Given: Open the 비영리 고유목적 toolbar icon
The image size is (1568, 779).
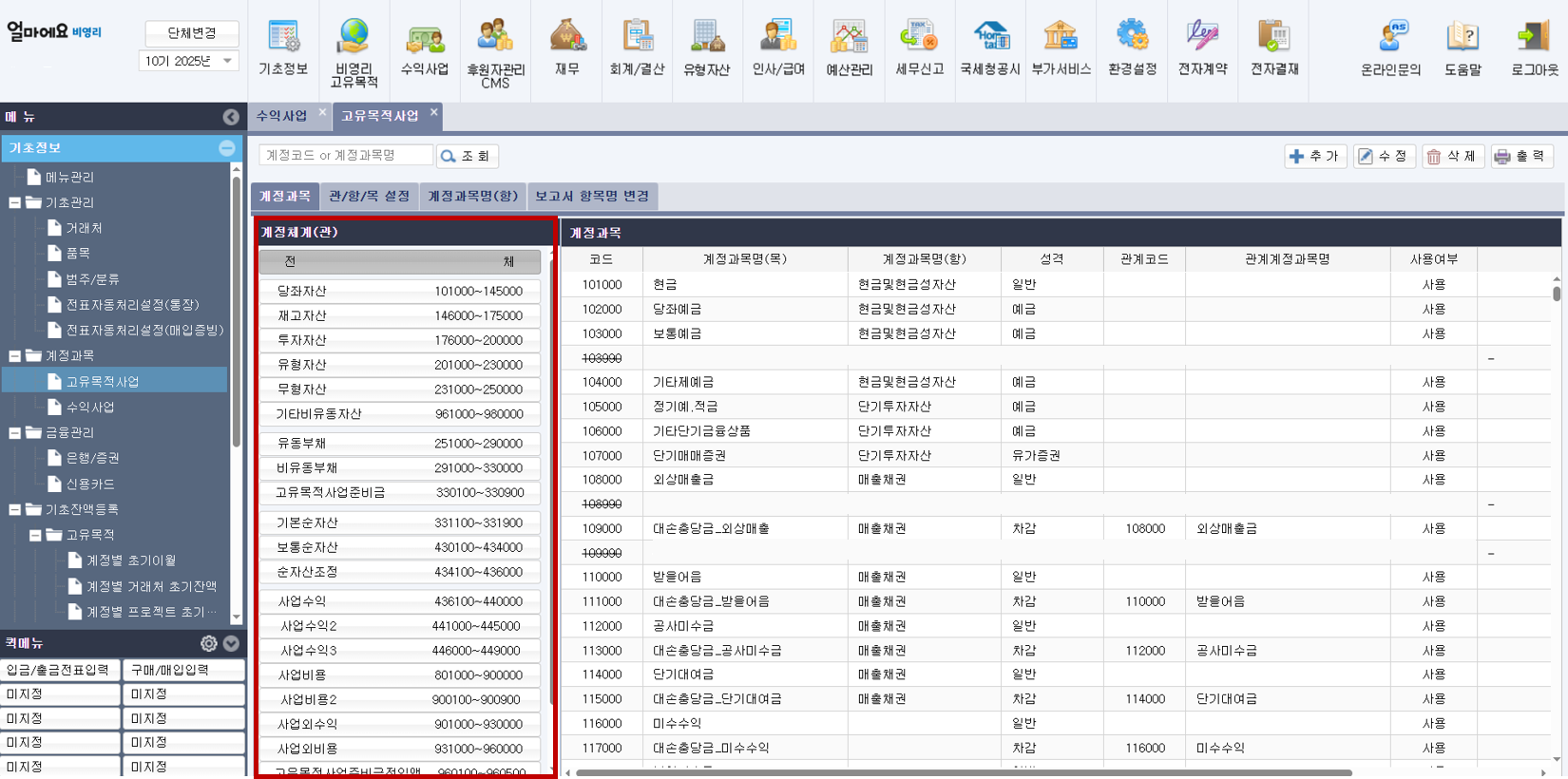Looking at the screenshot, I should pyautogui.click(x=354, y=52).
